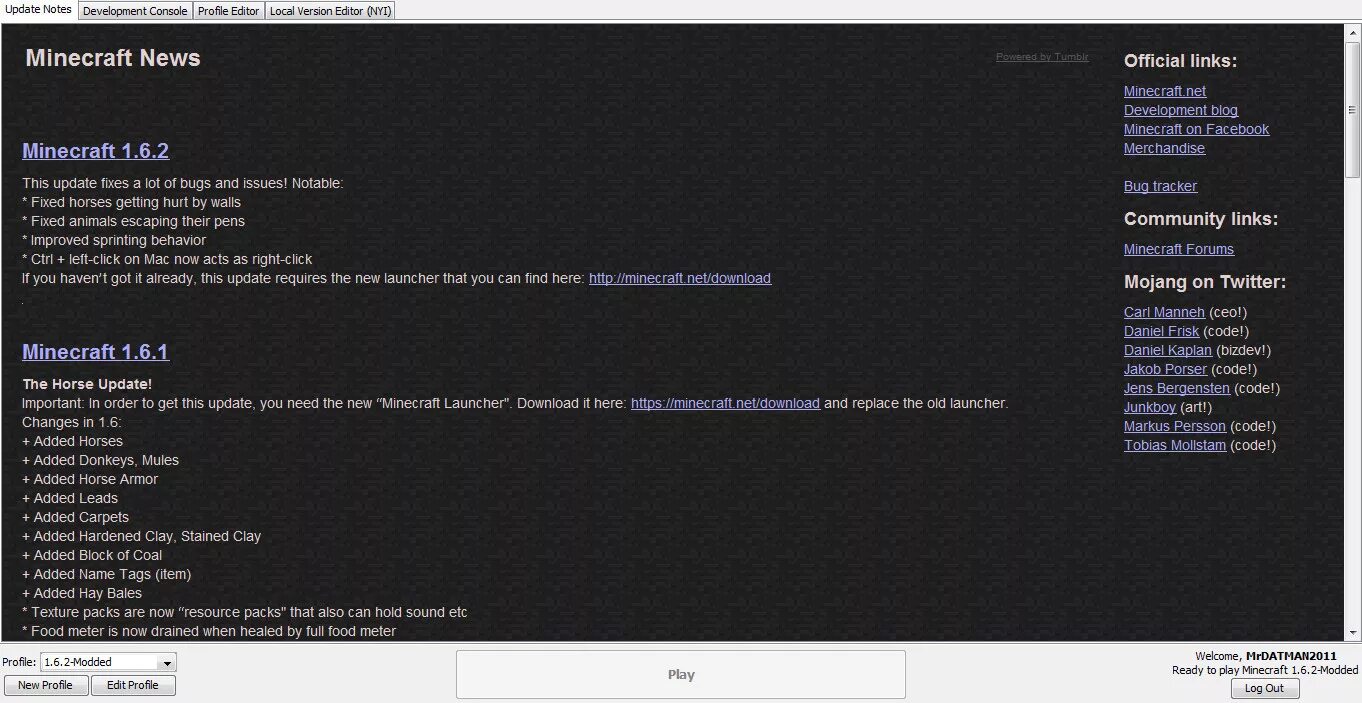
Task: Open the Local Version Editor (NYI) tab
Action: [x=330, y=11]
